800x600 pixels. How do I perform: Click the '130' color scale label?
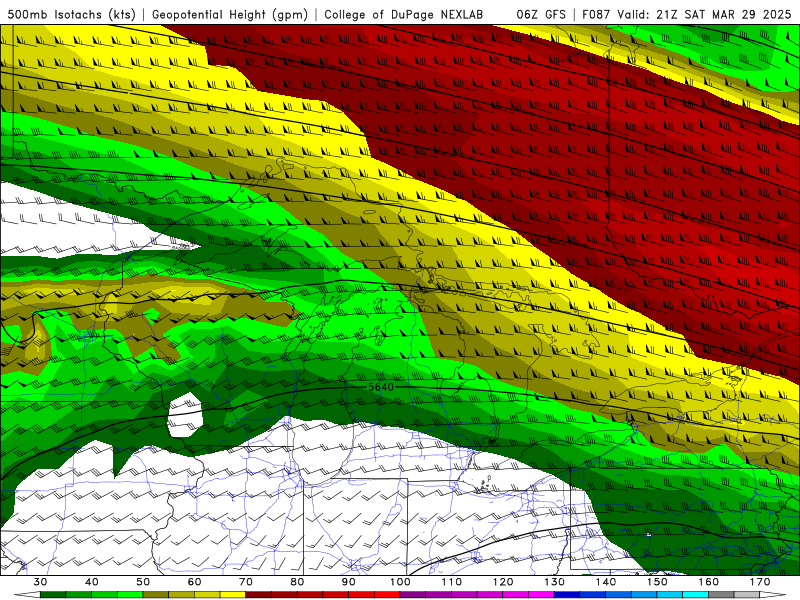(x=555, y=582)
